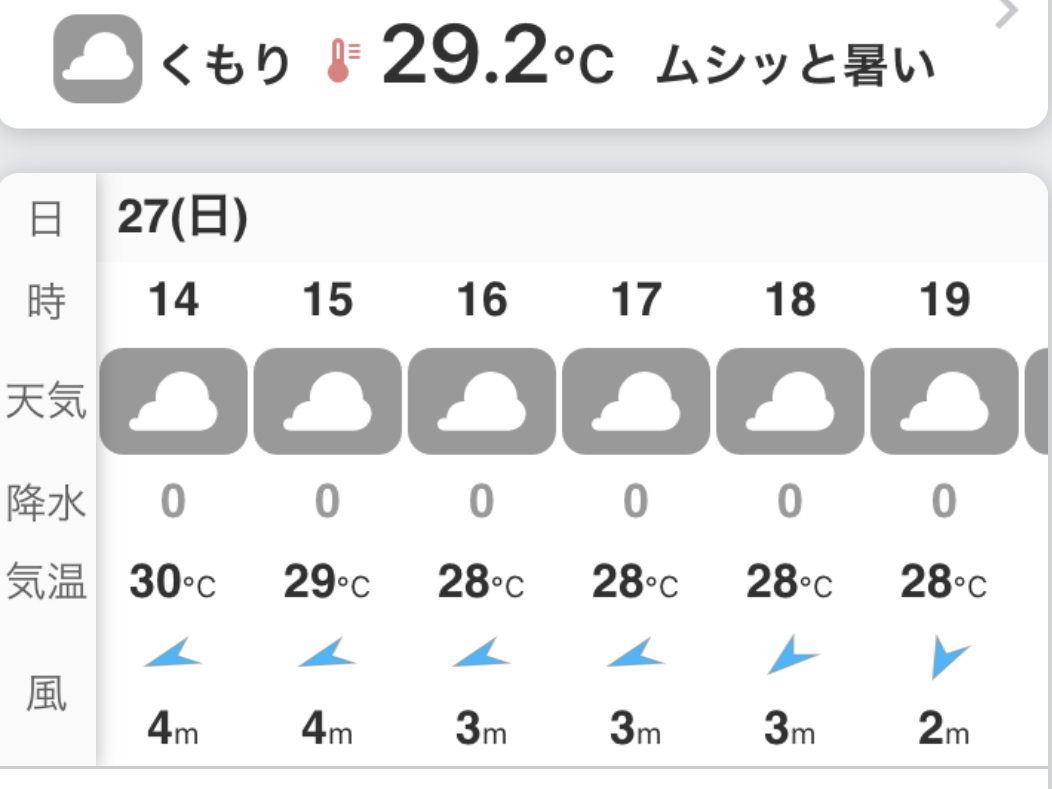Tap the partially visible next-hour weather icon
The image size is (1052, 789).
point(1038,401)
